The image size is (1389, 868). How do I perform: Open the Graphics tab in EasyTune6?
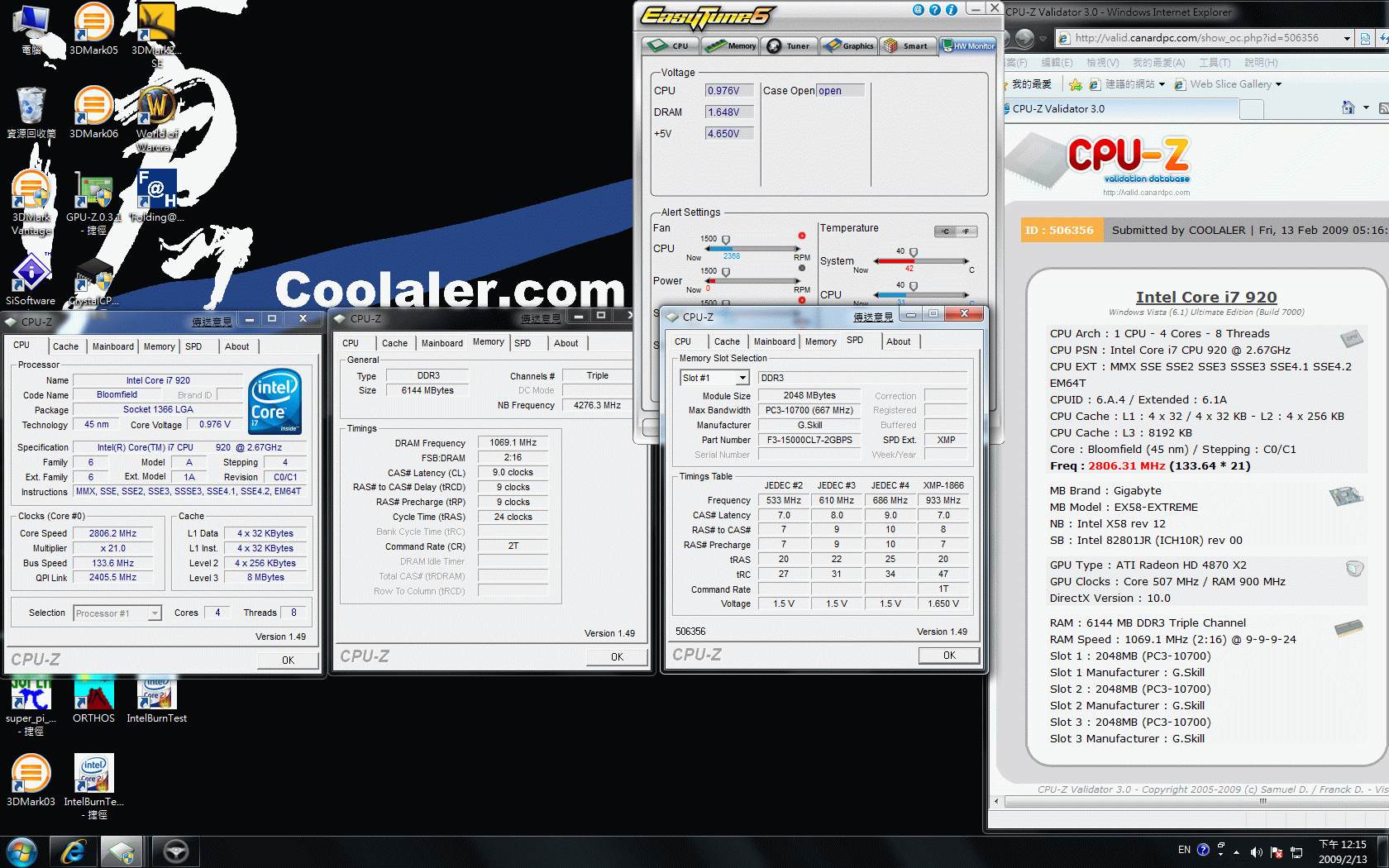[848, 46]
